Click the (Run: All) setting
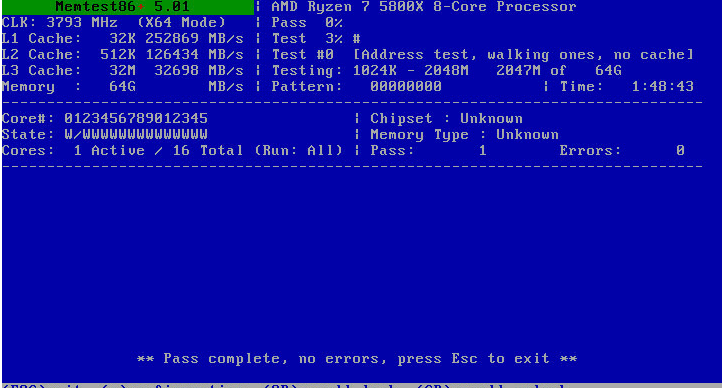The width and height of the screenshot is (727, 388). pyautogui.click(x=299, y=151)
